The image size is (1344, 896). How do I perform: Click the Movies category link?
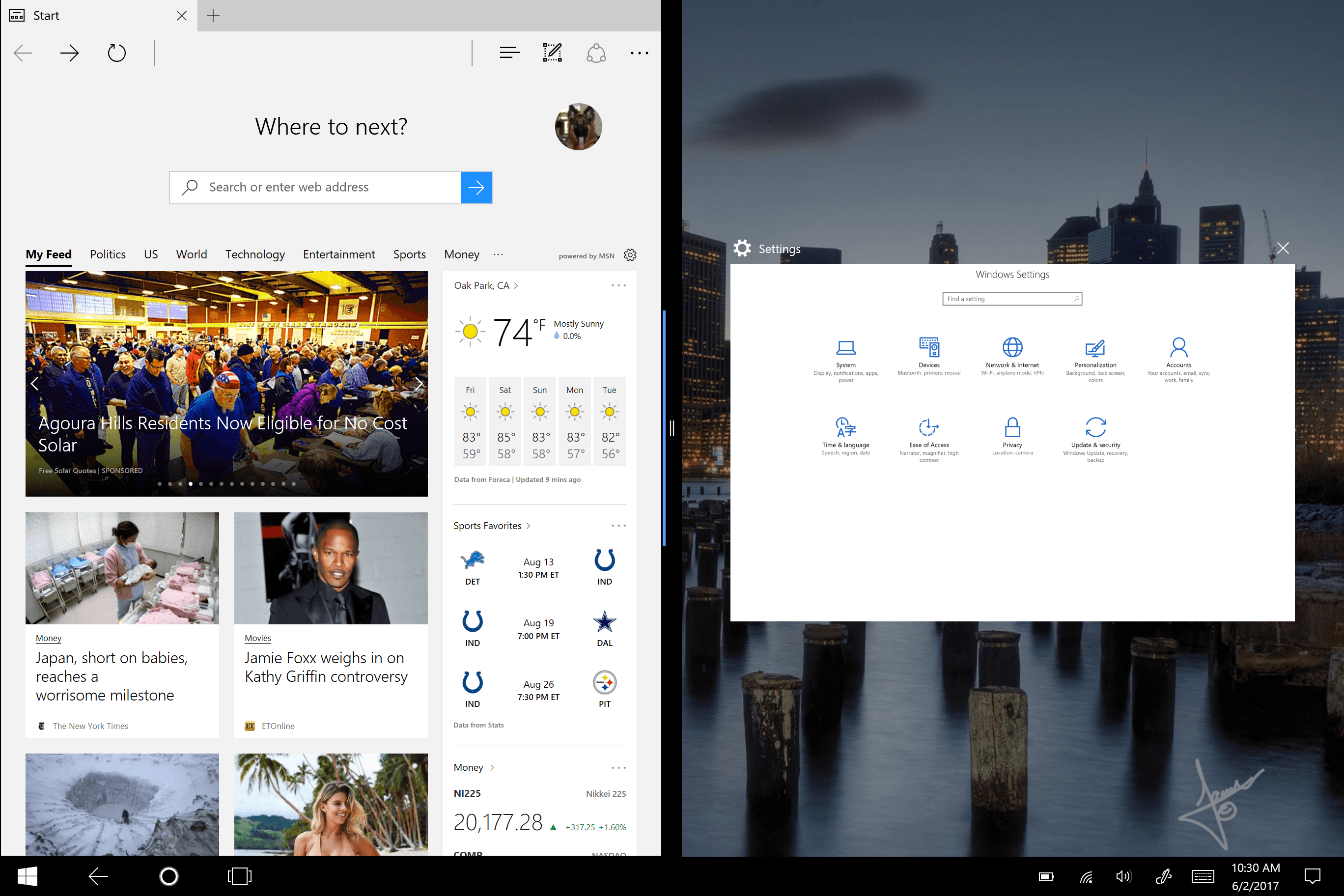[258, 638]
